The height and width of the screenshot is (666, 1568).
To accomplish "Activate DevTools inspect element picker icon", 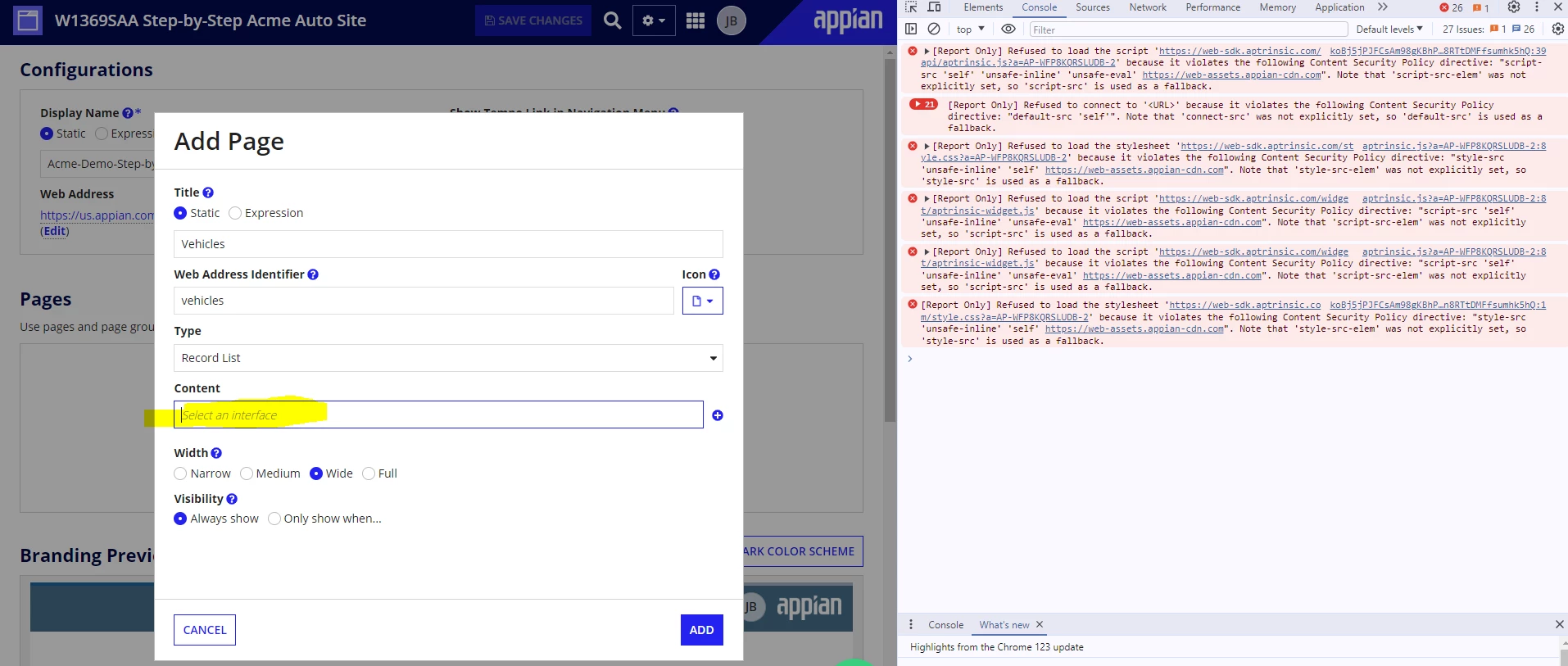I will (x=911, y=7).
